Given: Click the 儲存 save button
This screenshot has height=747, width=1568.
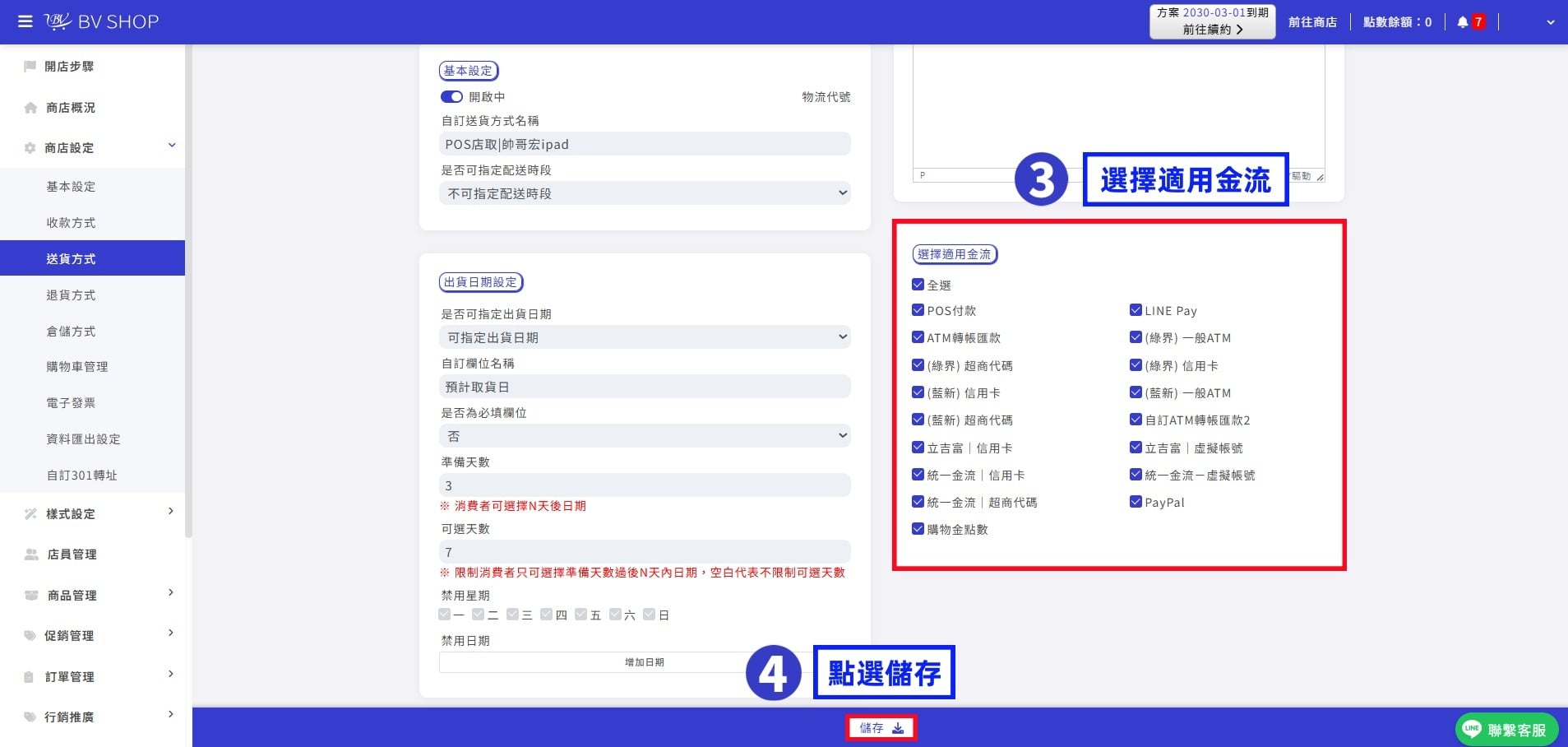Looking at the screenshot, I should [881, 728].
